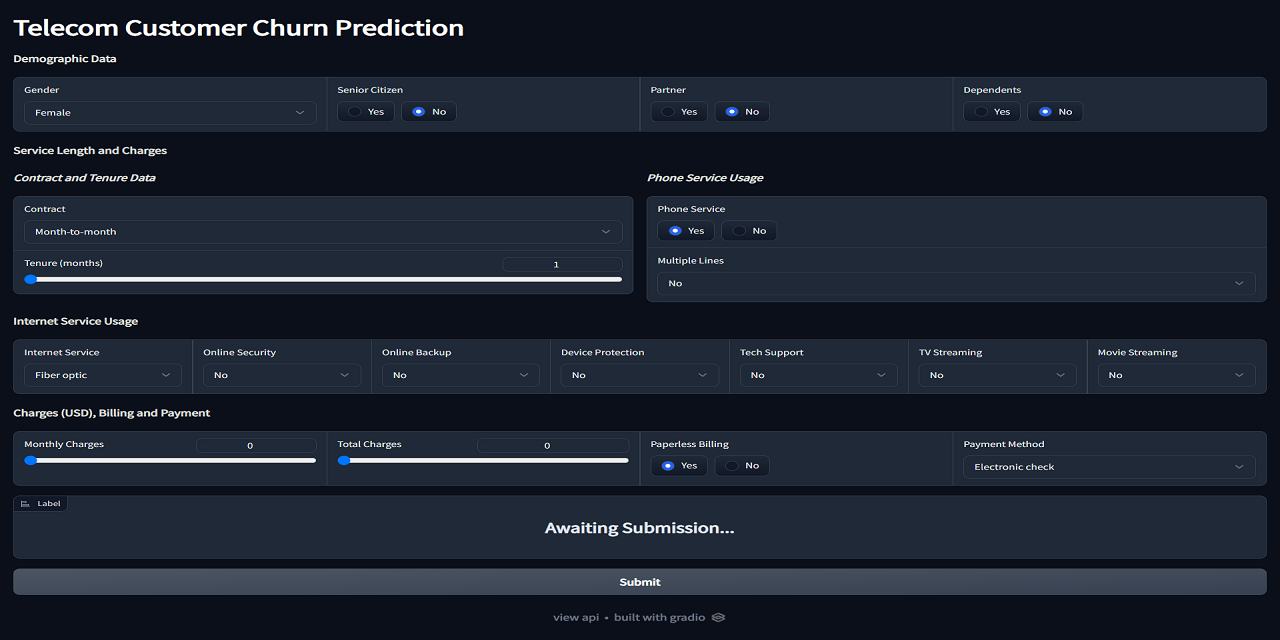Click the built with gradio link
The image size is (1280, 640).
point(662,617)
